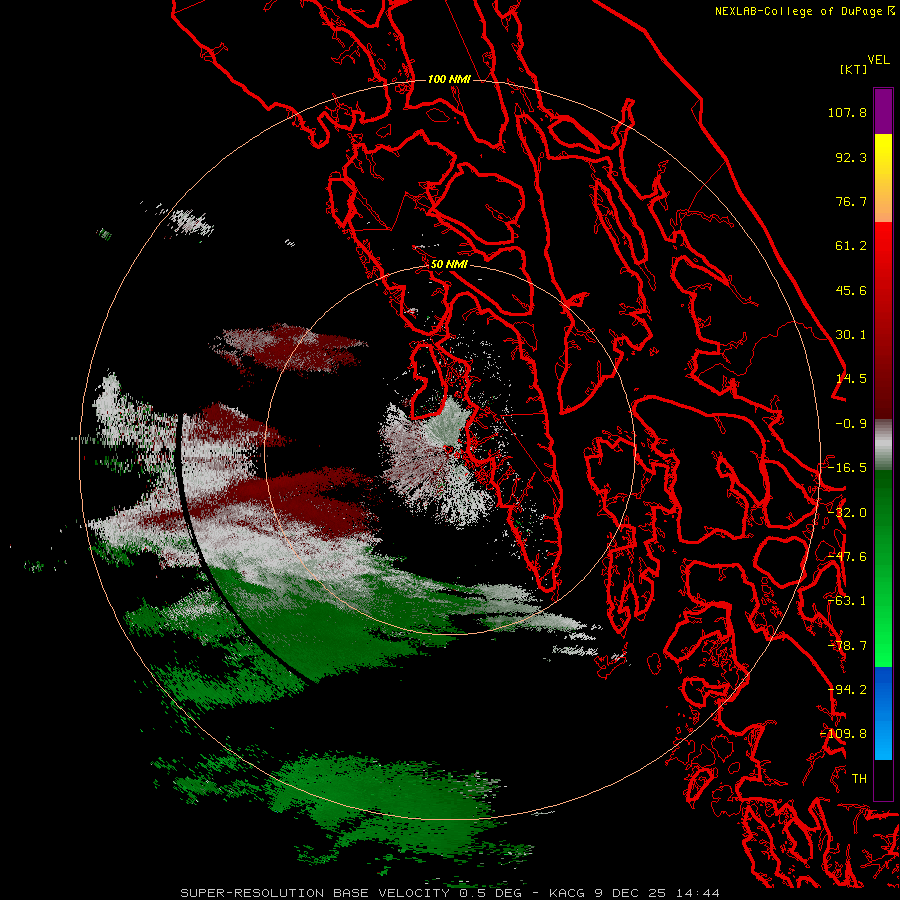The image size is (900, 900).
Task: Click the TH legend label
Action: point(859,779)
